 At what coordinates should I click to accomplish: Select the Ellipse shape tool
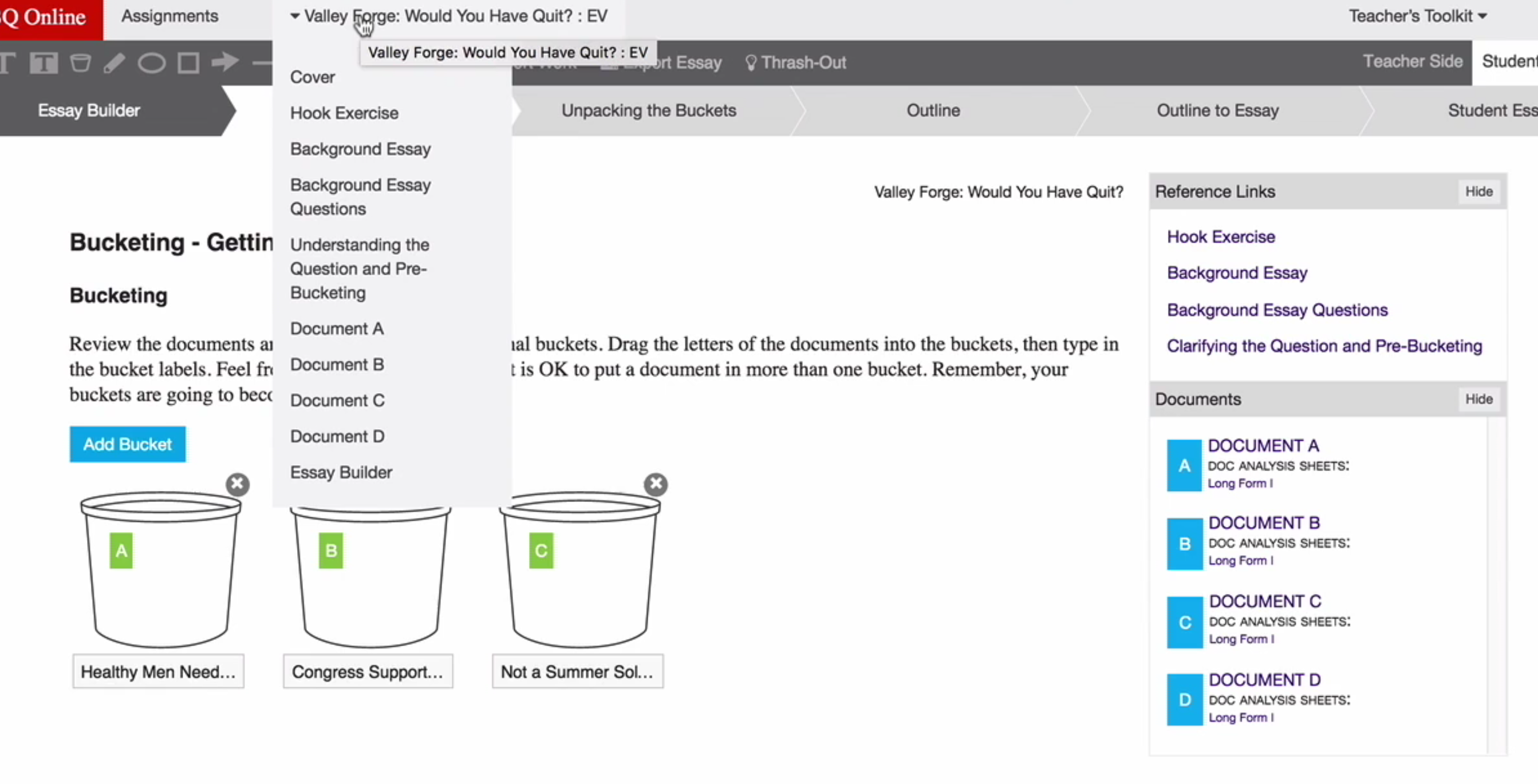[152, 62]
